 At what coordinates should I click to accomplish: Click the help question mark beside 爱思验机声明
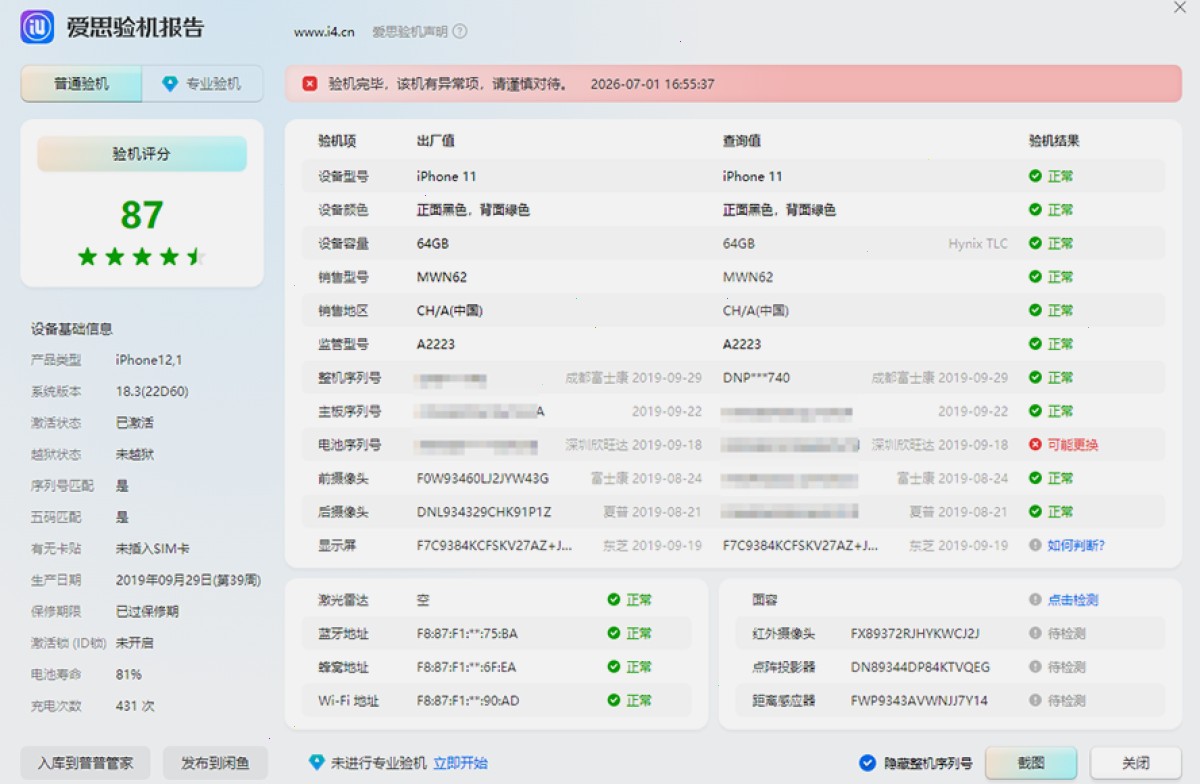coord(460,31)
